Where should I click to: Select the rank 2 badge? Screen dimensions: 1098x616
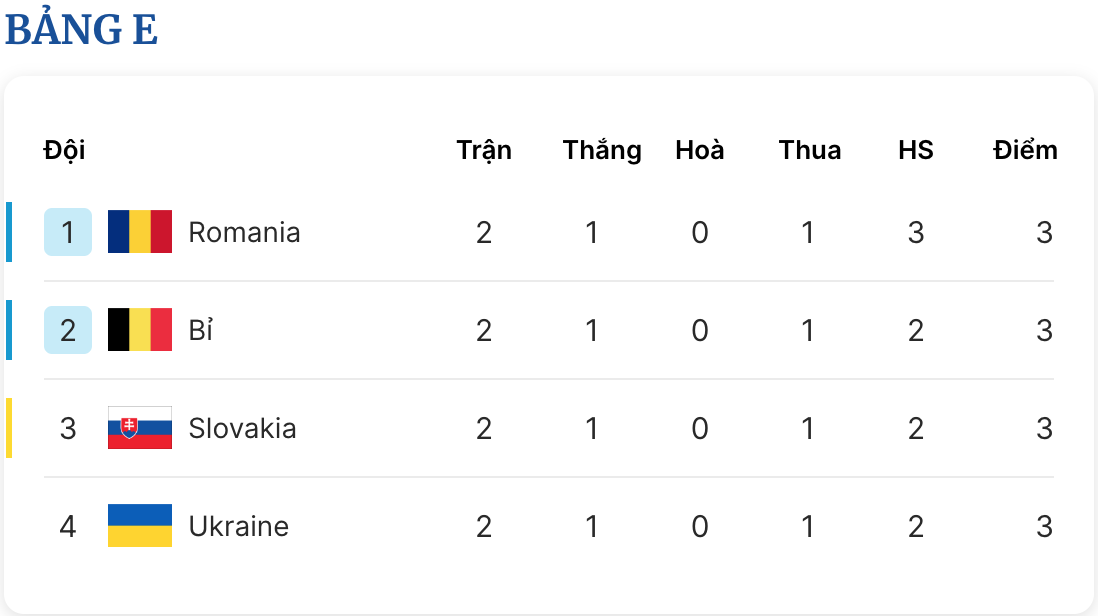pyautogui.click(x=68, y=330)
